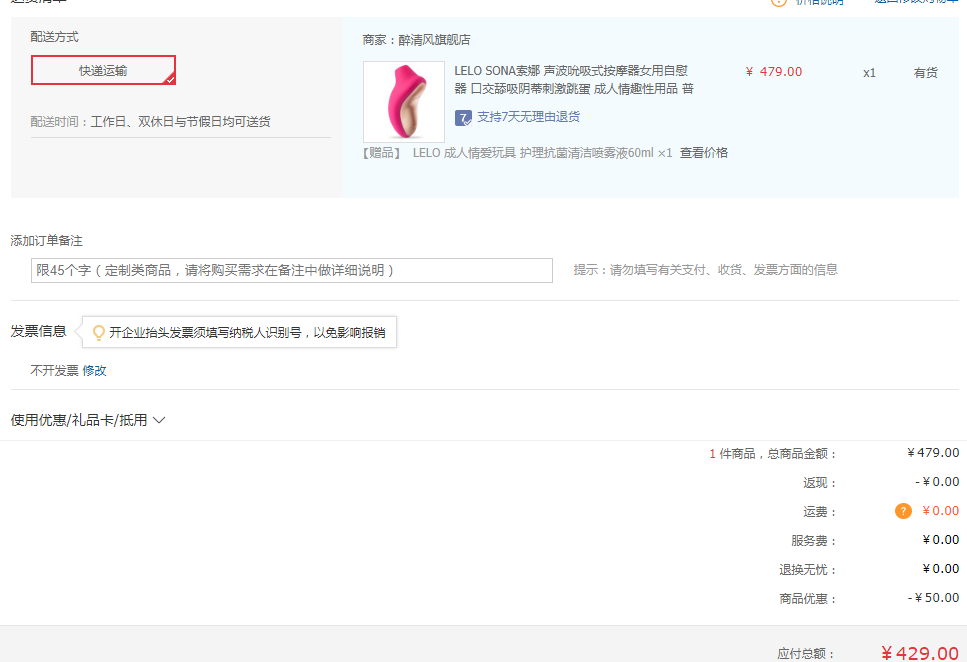Click the 服务费 ¥0.00 value

[940, 540]
